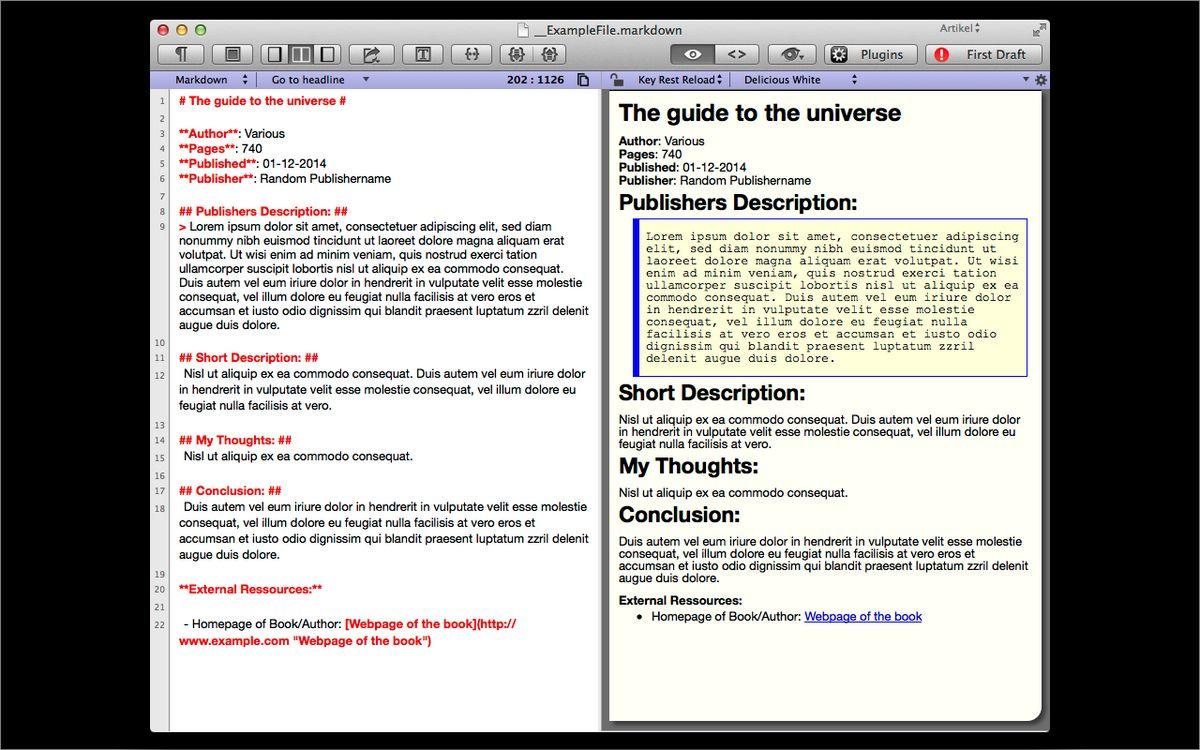Image resolution: width=1200 pixels, height=750 pixels.
Task: Show only the left editor pane
Action: (274, 55)
